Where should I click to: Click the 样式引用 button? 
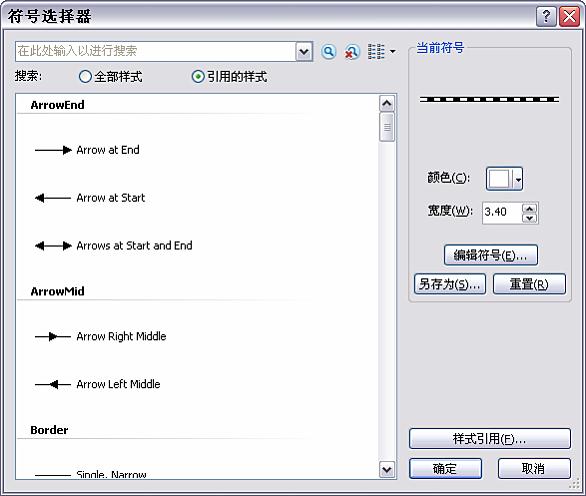[x=490, y=438]
